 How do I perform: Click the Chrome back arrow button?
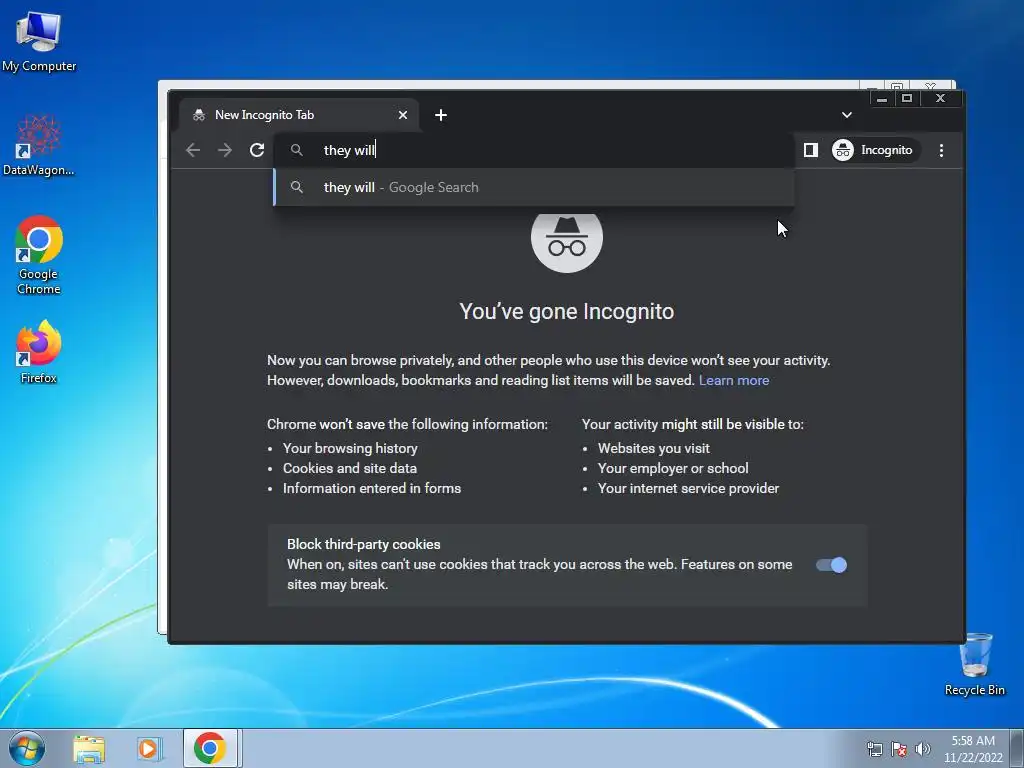[193, 150]
